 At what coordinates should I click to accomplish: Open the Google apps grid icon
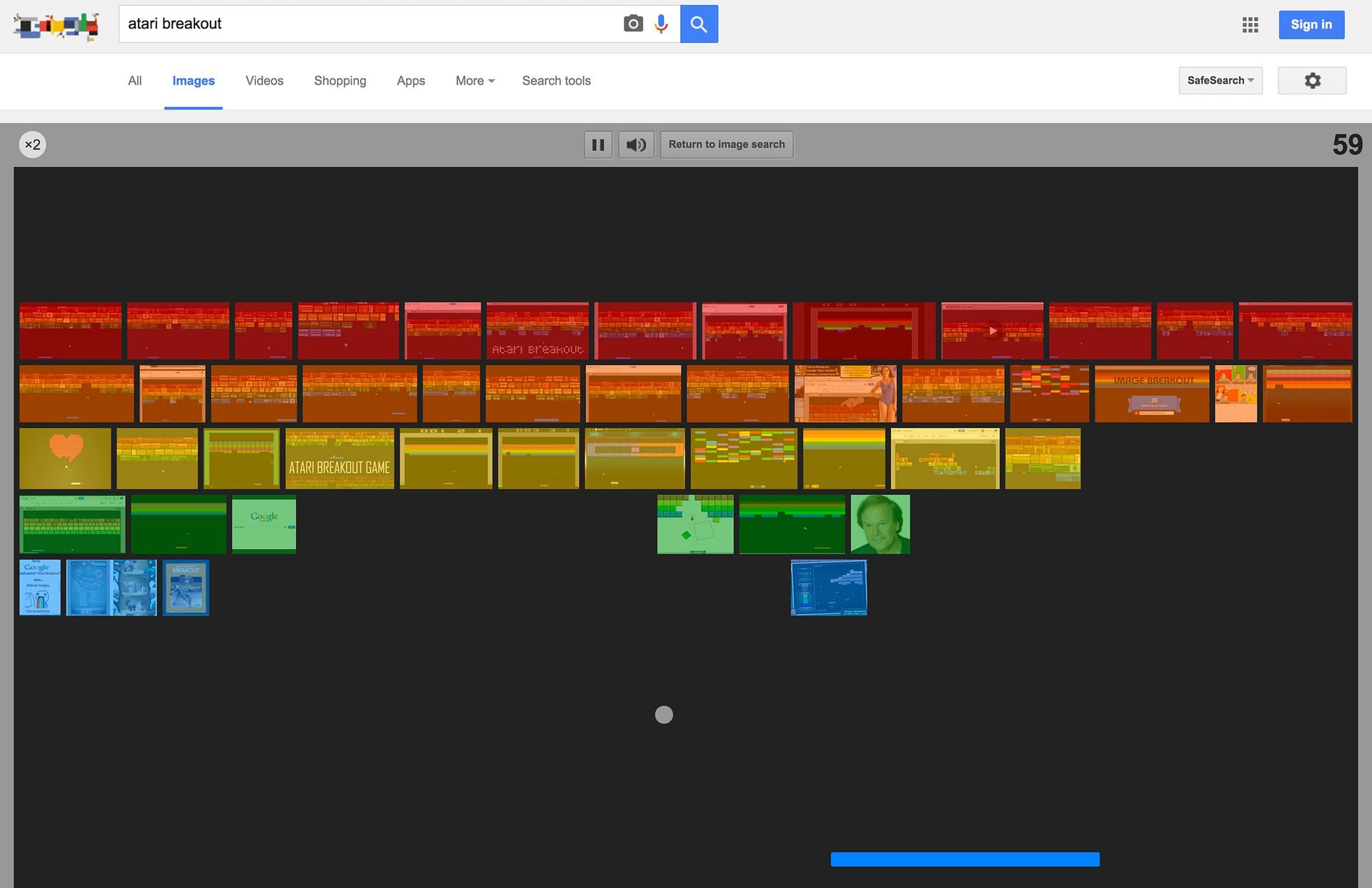click(1250, 25)
